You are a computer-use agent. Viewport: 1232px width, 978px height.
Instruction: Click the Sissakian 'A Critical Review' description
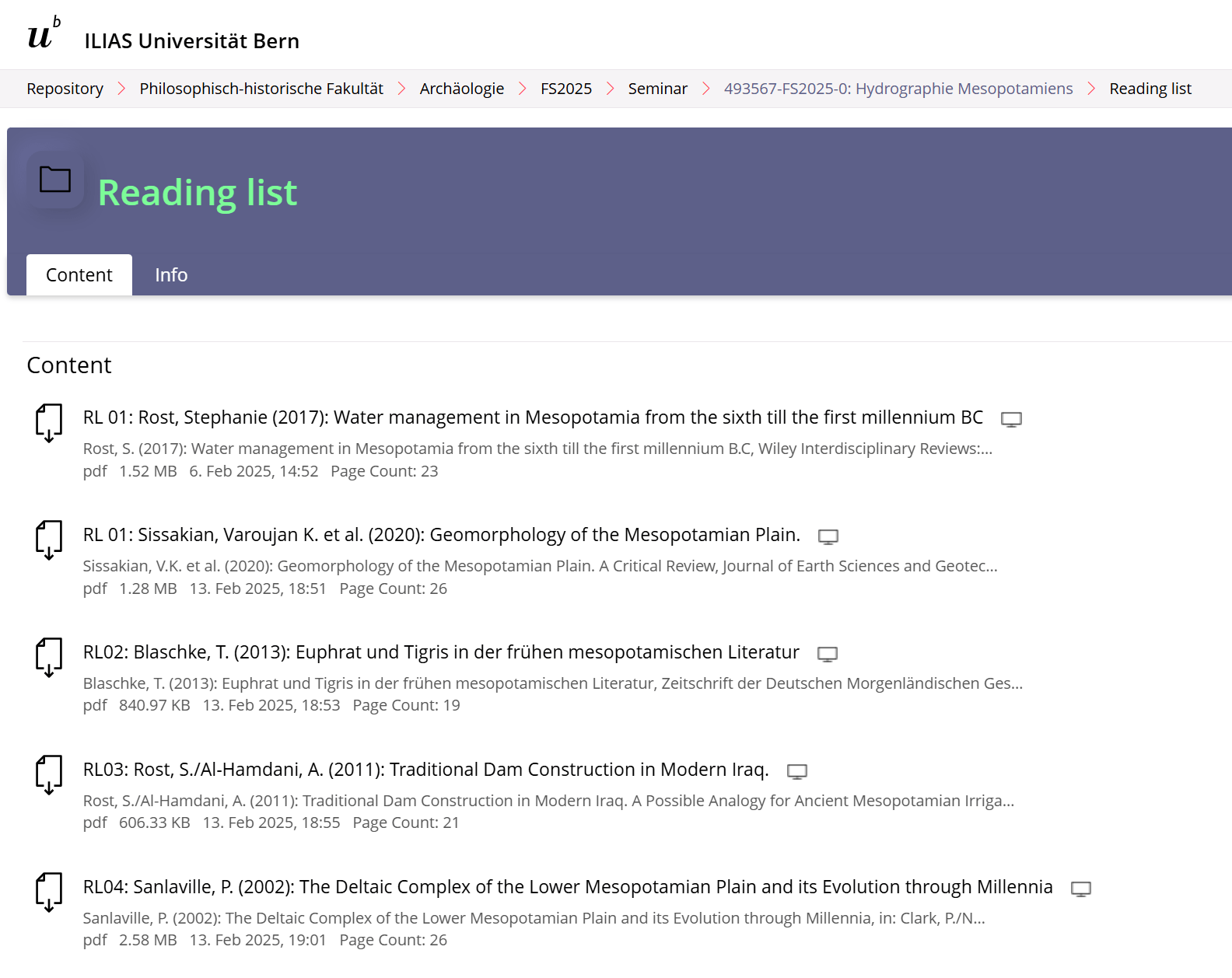(540, 566)
